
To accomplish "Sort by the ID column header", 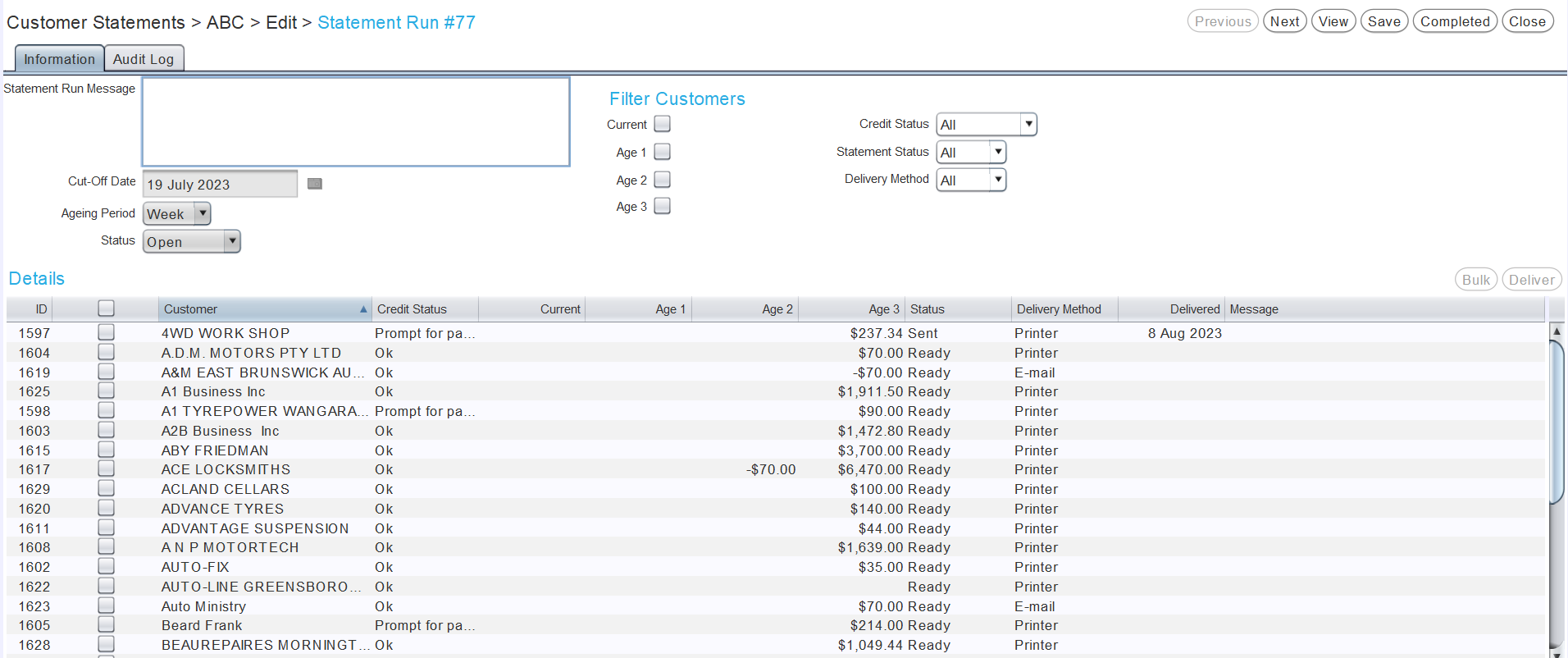I will (x=30, y=309).
